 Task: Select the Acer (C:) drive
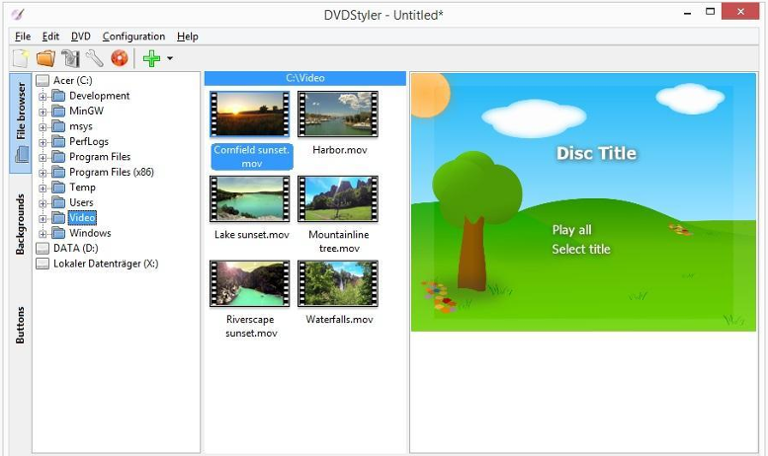[71, 81]
